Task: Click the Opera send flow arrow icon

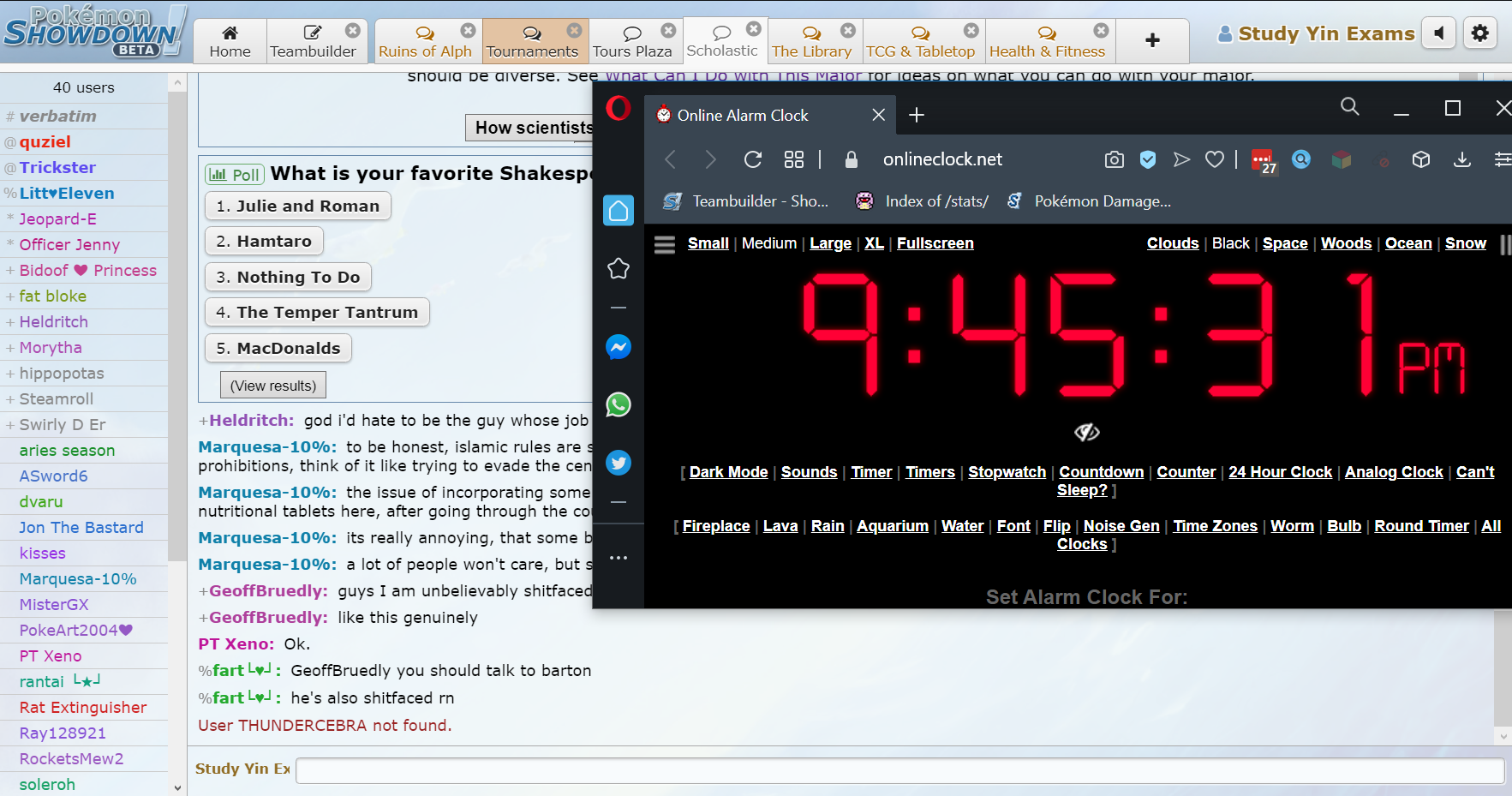Action: click(1181, 159)
